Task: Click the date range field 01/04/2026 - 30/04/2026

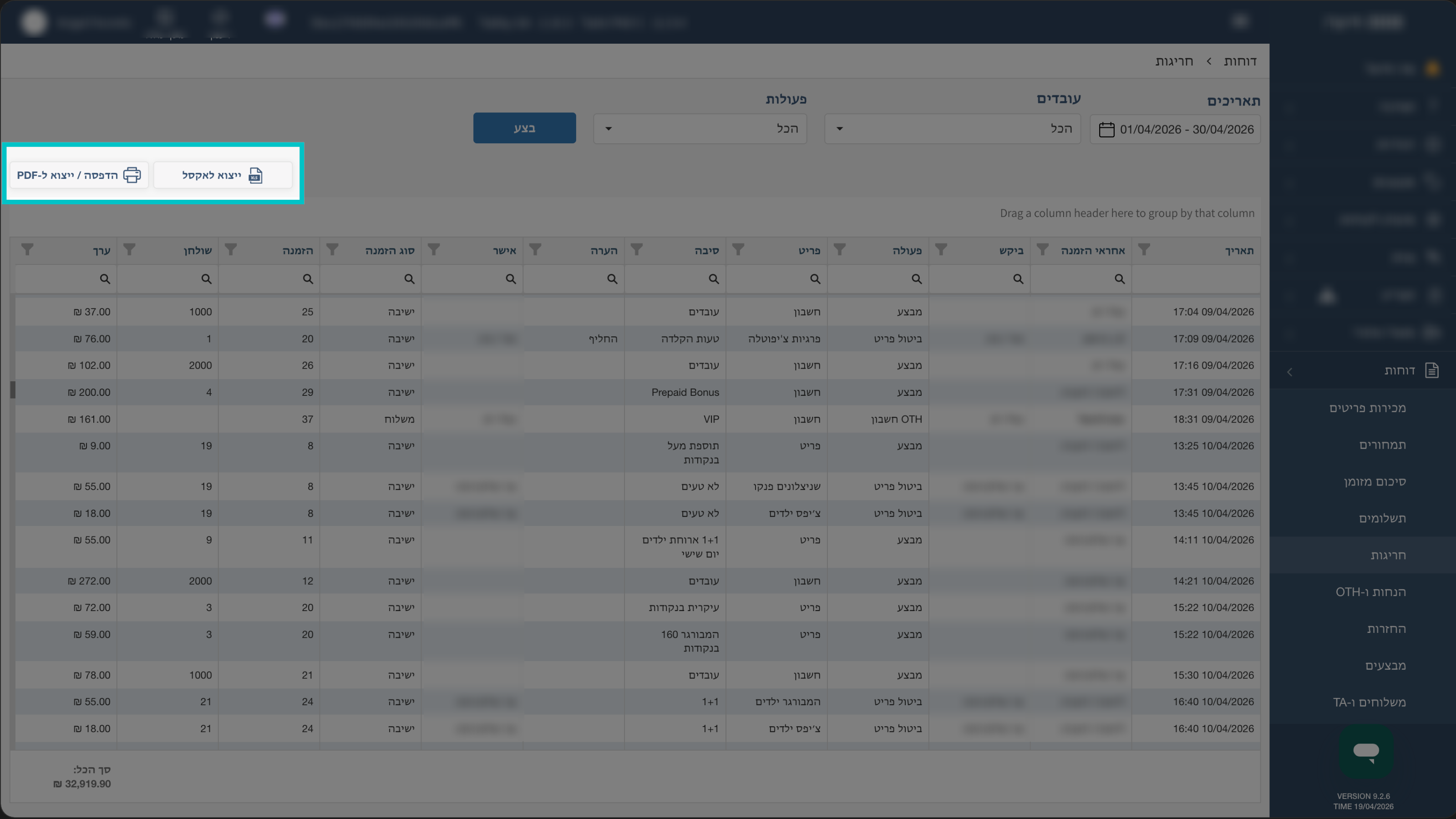Action: (x=1175, y=129)
